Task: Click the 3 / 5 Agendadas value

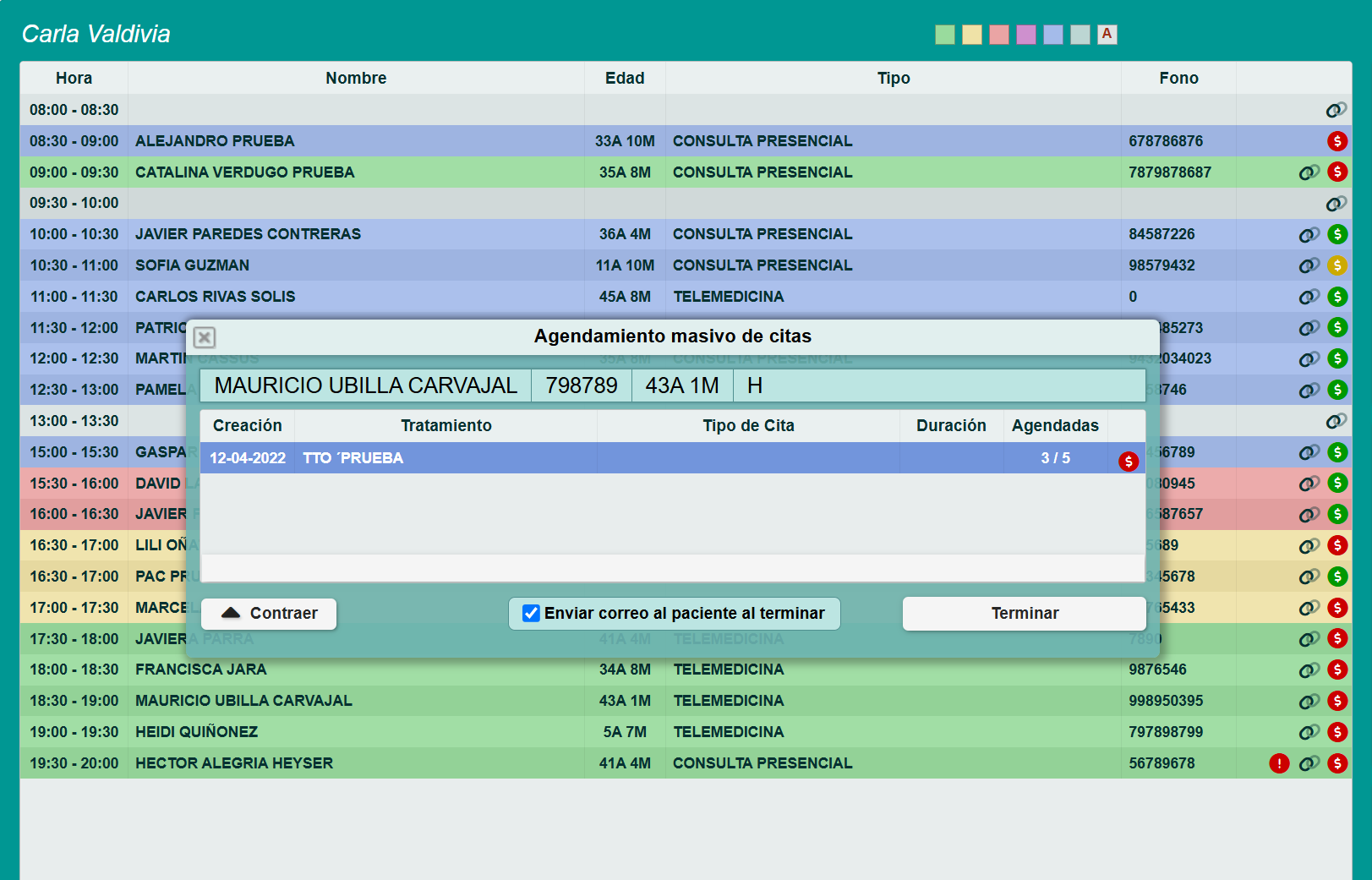Action: [x=1055, y=458]
